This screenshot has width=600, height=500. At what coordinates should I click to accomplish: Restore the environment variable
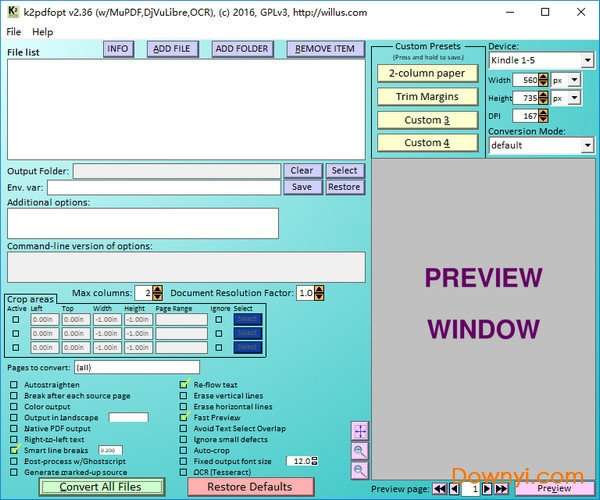345,187
